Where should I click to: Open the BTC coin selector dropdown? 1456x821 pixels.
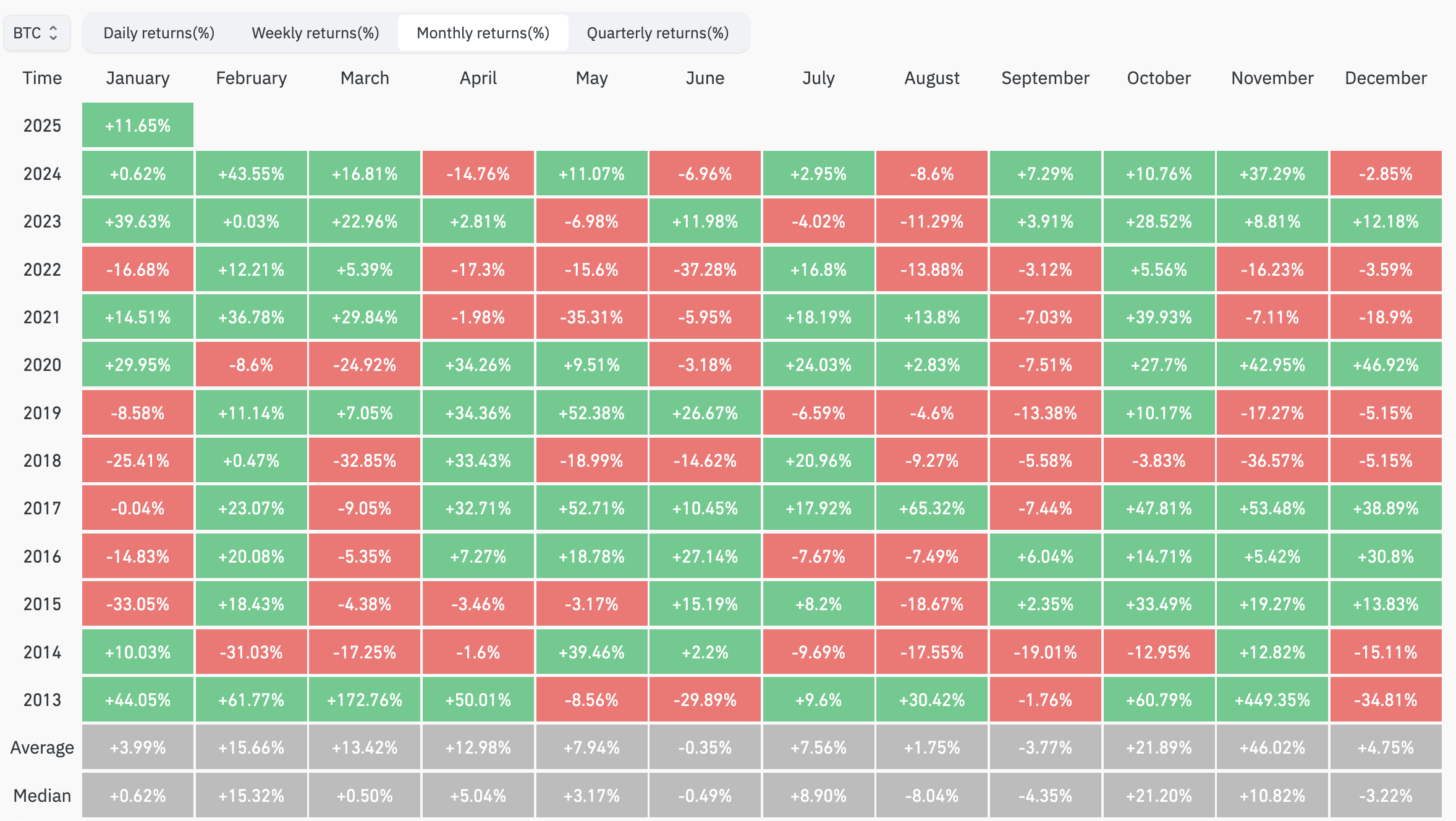pyautogui.click(x=36, y=33)
